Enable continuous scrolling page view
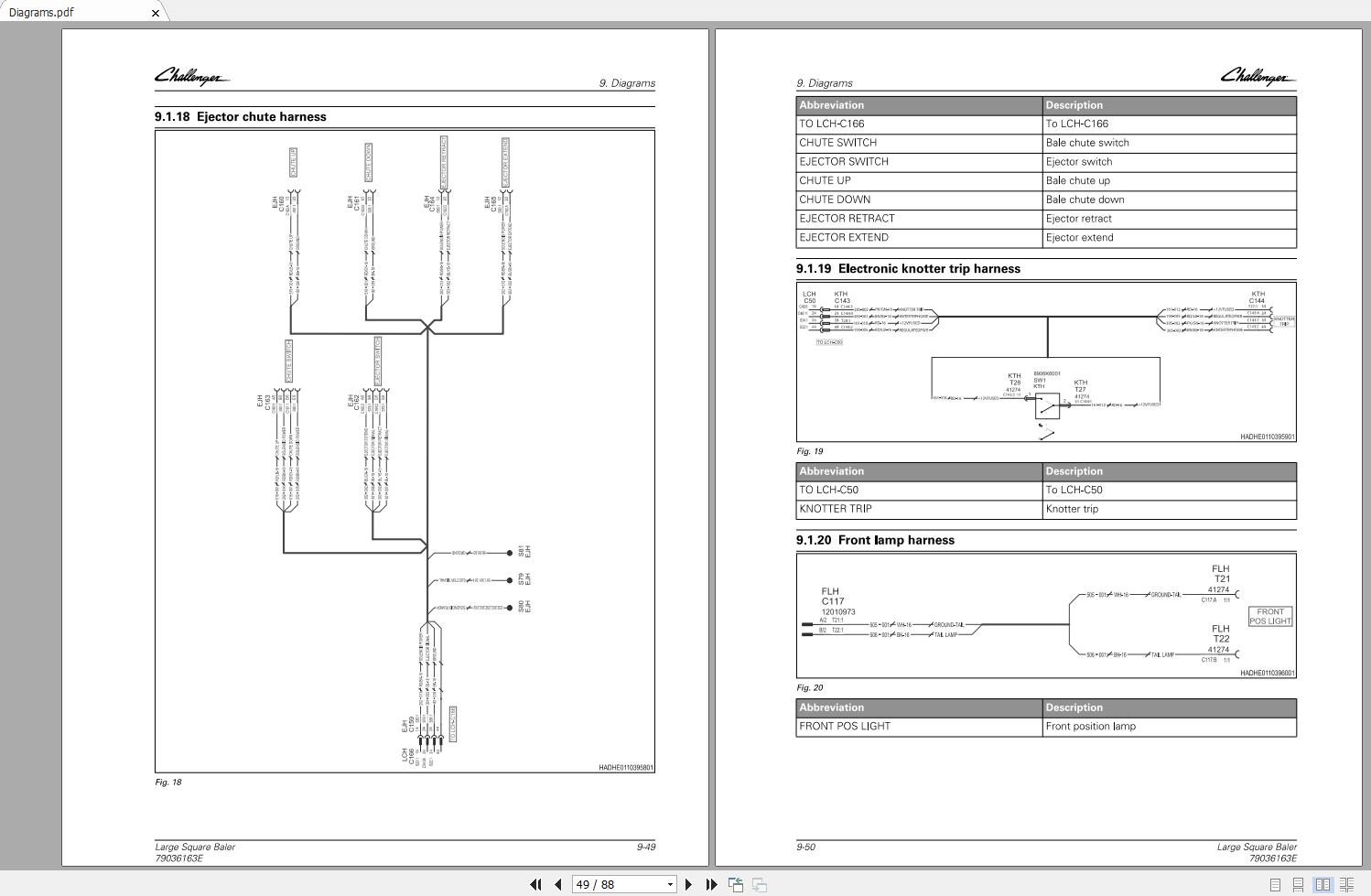Viewport: 1371px width, 896px height. tap(1298, 884)
